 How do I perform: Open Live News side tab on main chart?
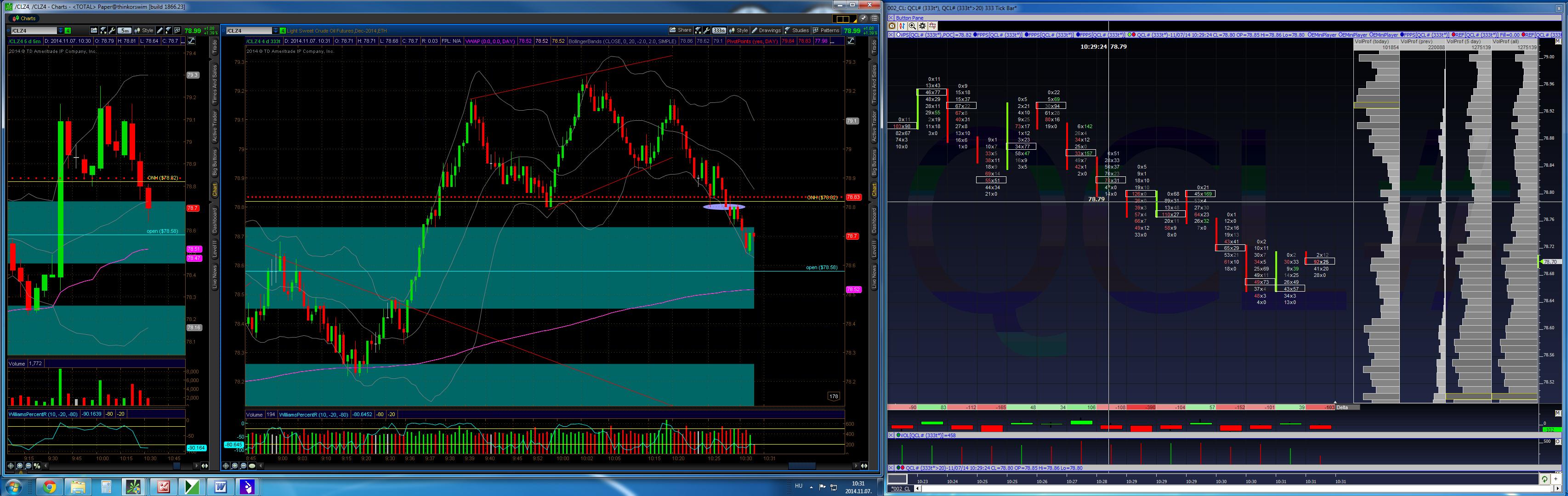click(x=874, y=276)
